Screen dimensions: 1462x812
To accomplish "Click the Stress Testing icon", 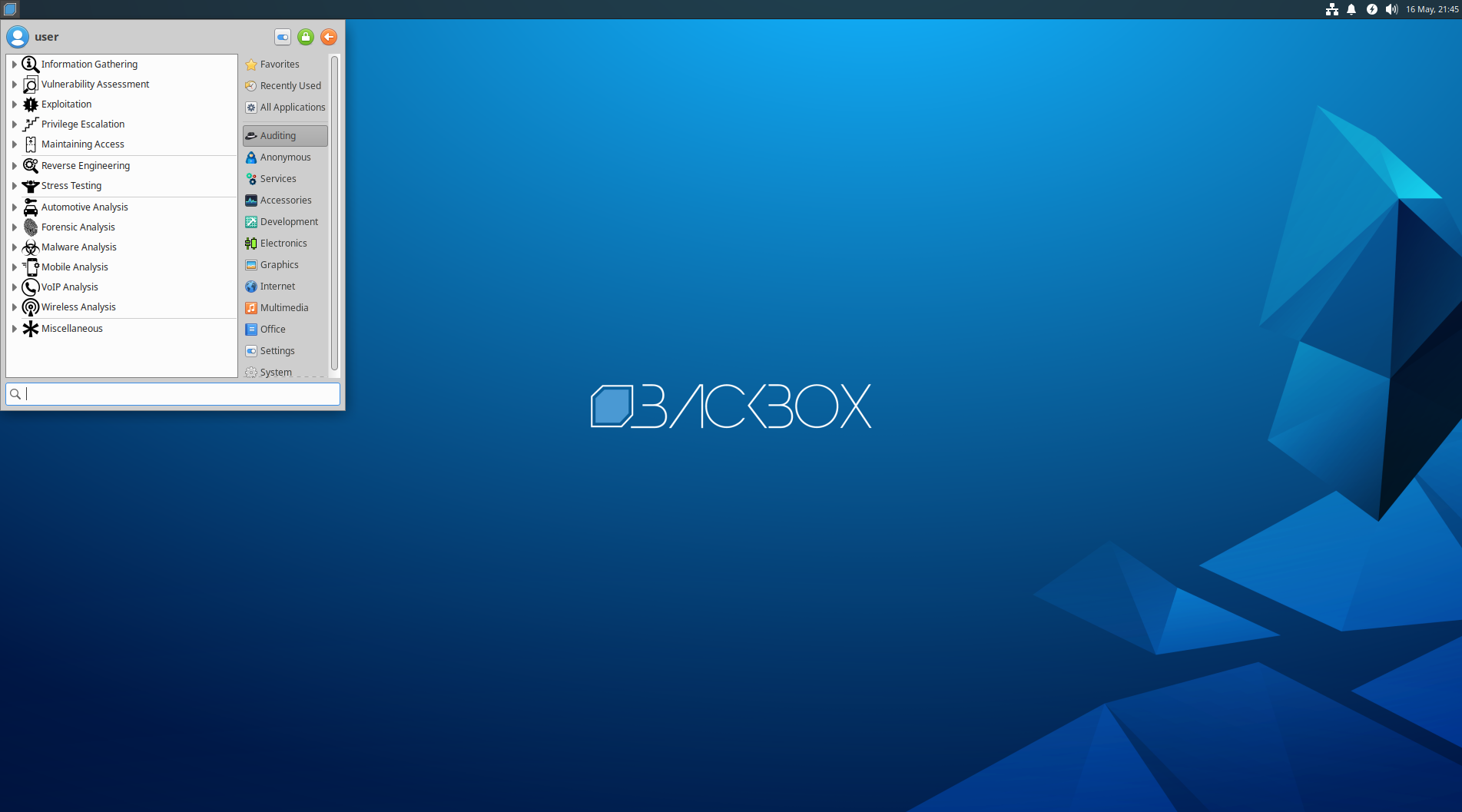I will 31,186.
